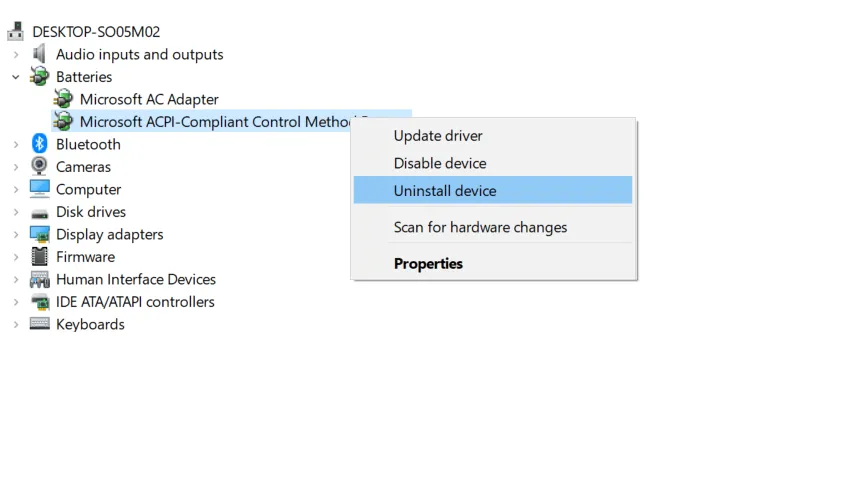Select the Audio inputs speaker icon

point(39,54)
